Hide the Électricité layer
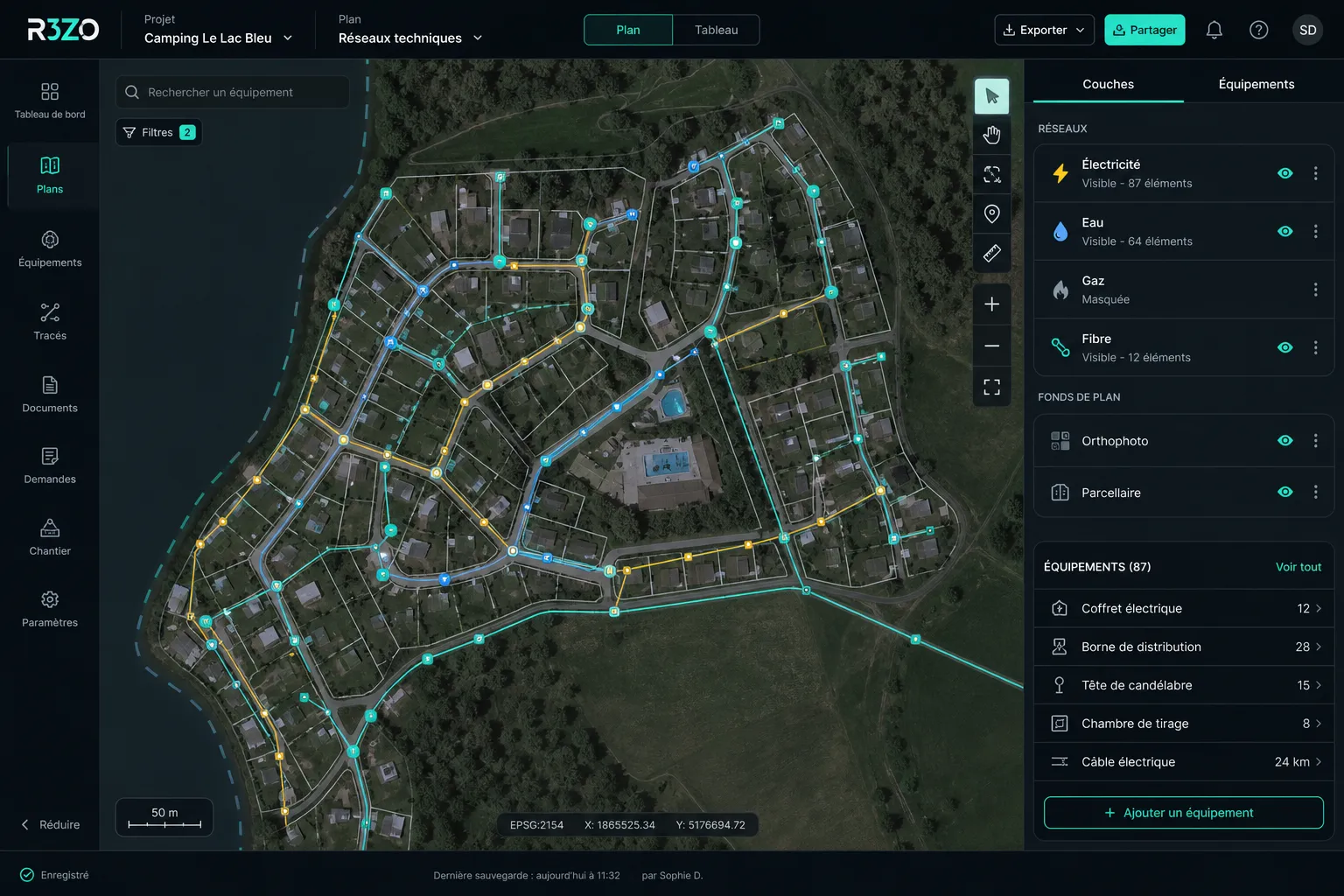This screenshot has height=896, width=1344. 1284,173
